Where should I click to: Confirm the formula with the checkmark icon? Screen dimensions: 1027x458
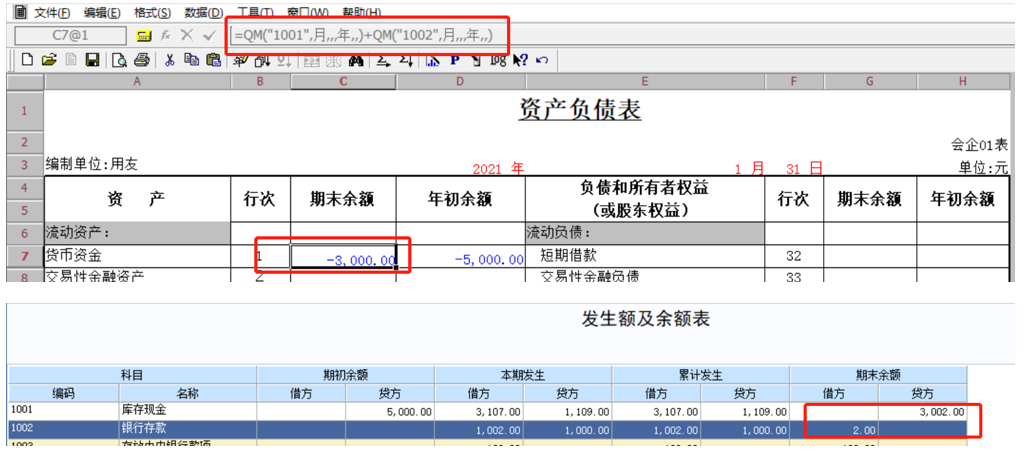tap(209, 35)
